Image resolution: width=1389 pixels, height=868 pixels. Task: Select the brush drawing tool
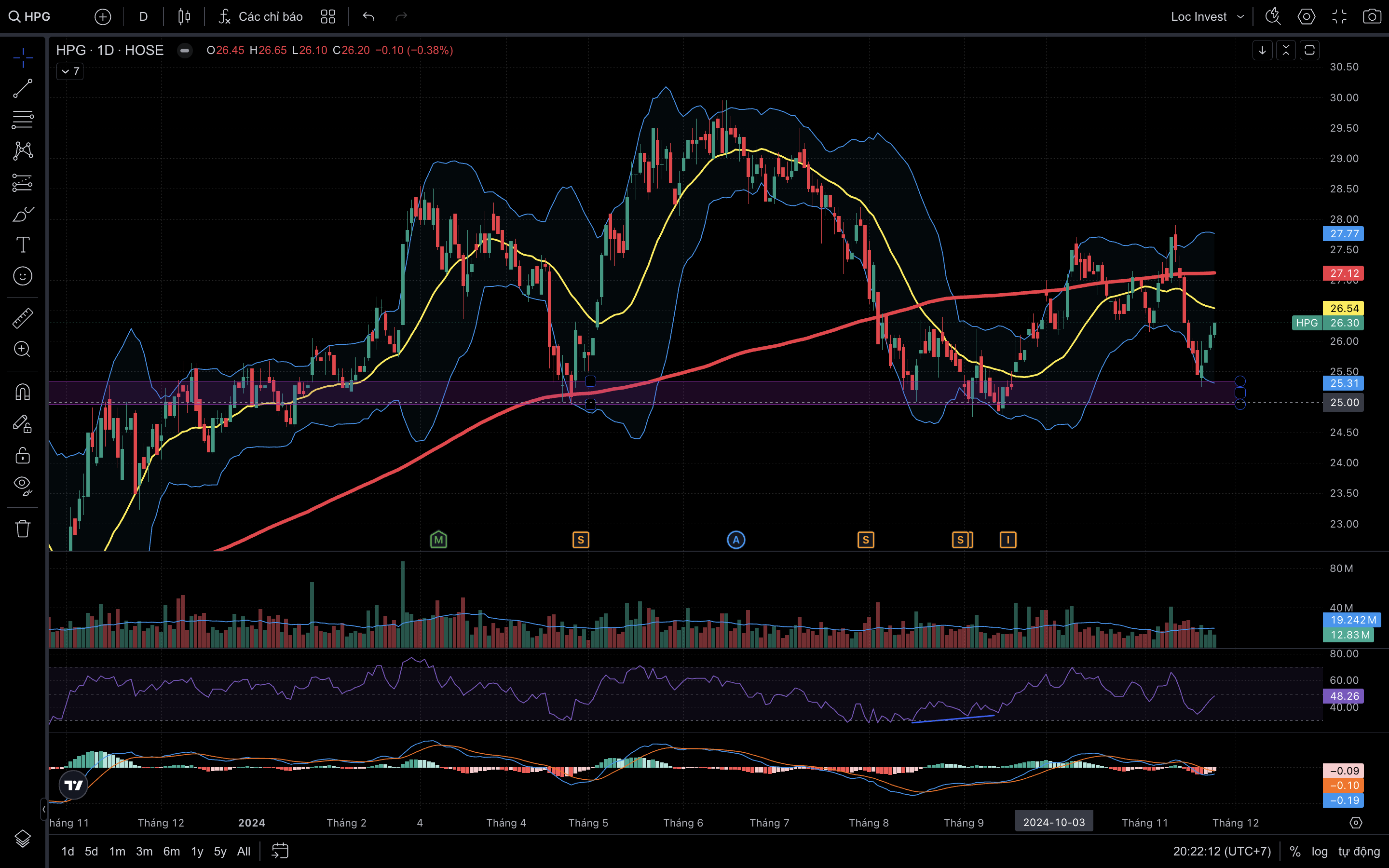(x=22, y=214)
